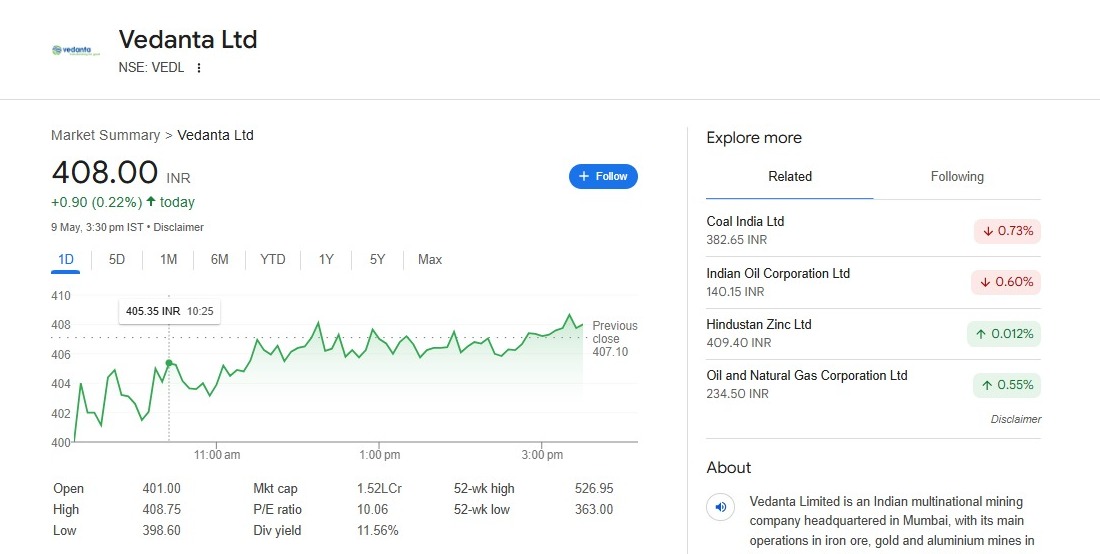This screenshot has height=554, width=1100.
Task: Select the Max chart range
Action: (430, 259)
